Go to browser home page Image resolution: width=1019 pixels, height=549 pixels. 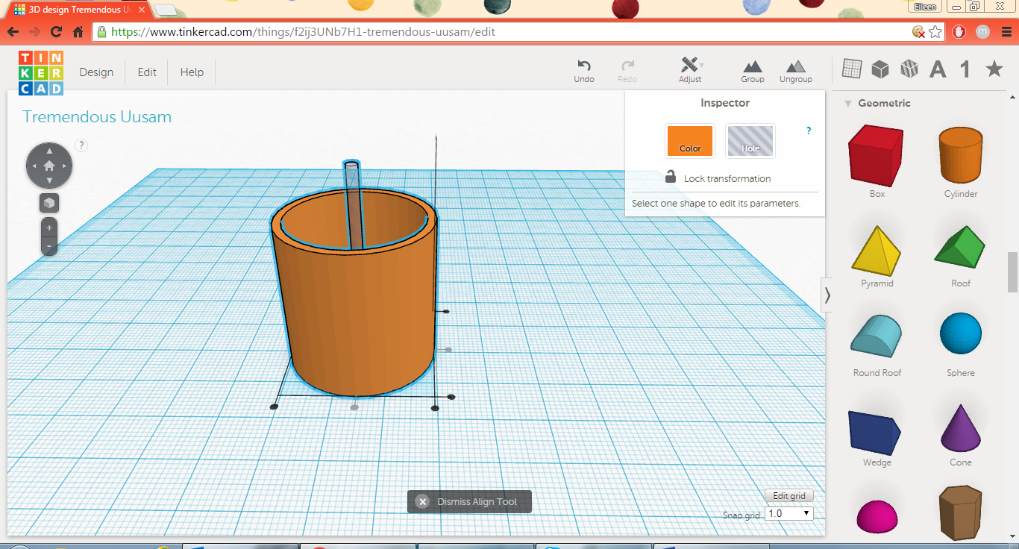78,32
